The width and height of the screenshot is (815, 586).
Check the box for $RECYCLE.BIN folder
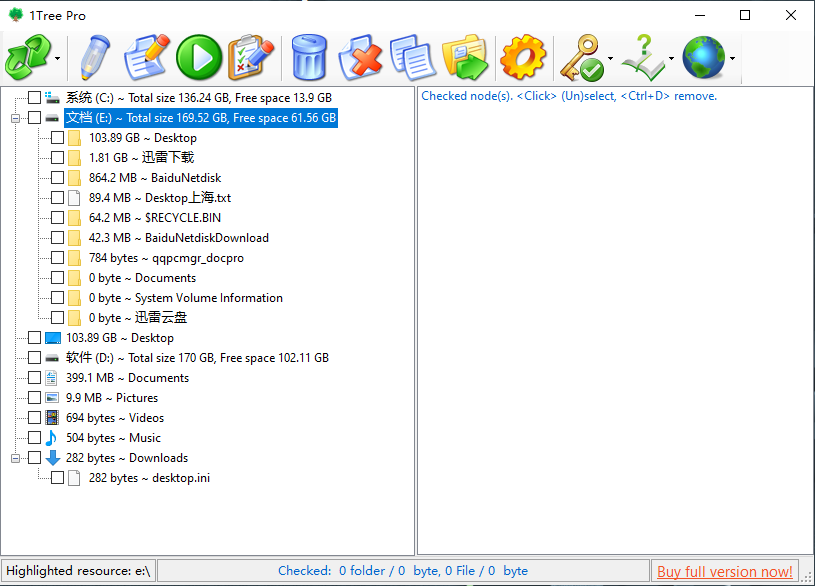(x=57, y=218)
